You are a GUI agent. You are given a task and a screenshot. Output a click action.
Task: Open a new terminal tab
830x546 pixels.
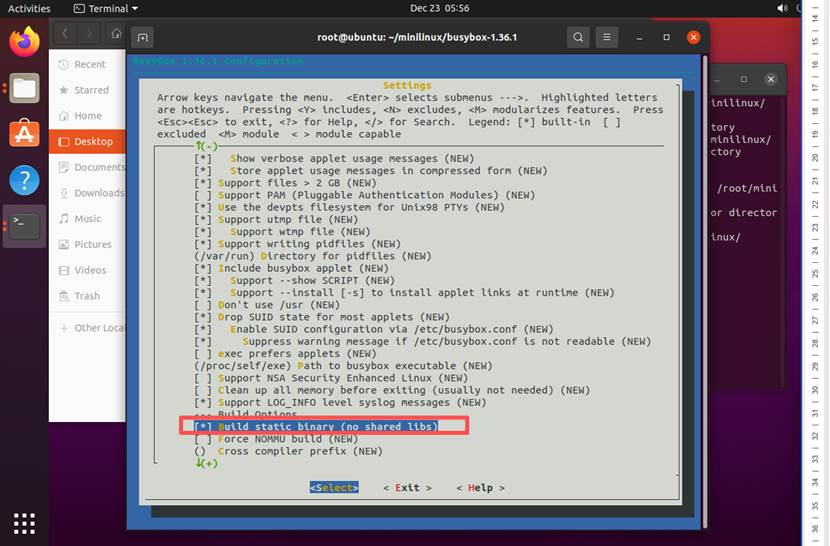click(142, 37)
